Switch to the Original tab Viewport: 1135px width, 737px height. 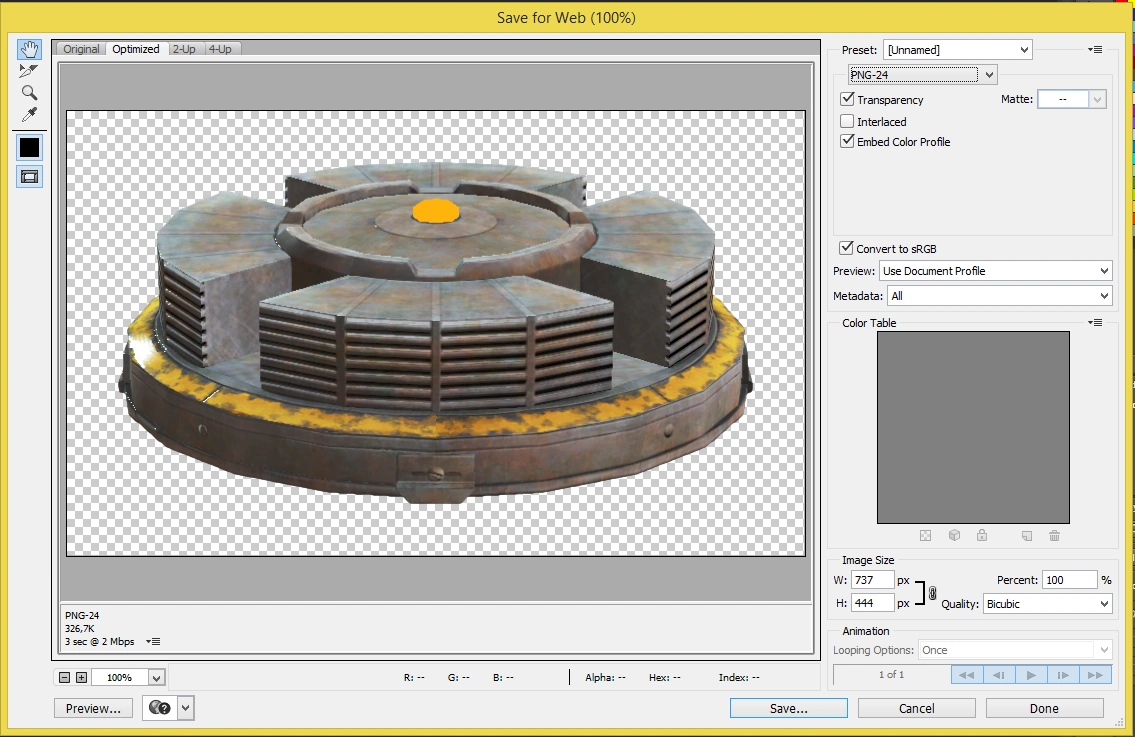pos(82,49)
